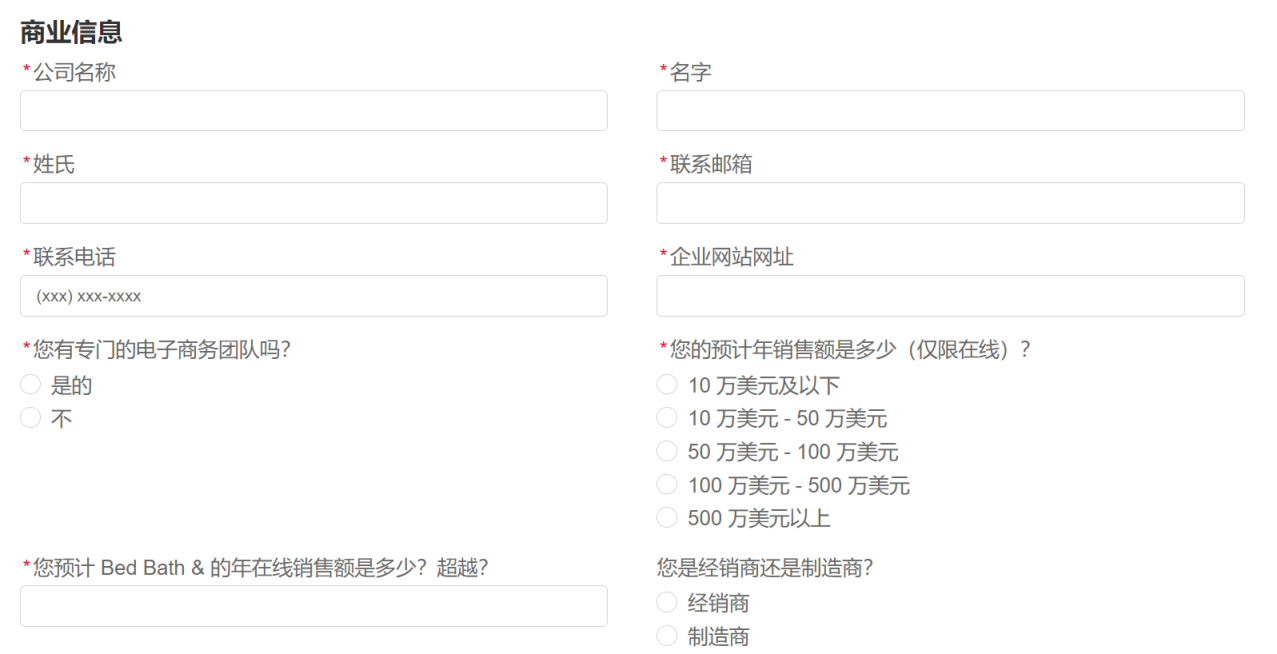Focus the 企业网站网址 input box
Viewport: 1277px width, 654px height.
pos(949,296)
